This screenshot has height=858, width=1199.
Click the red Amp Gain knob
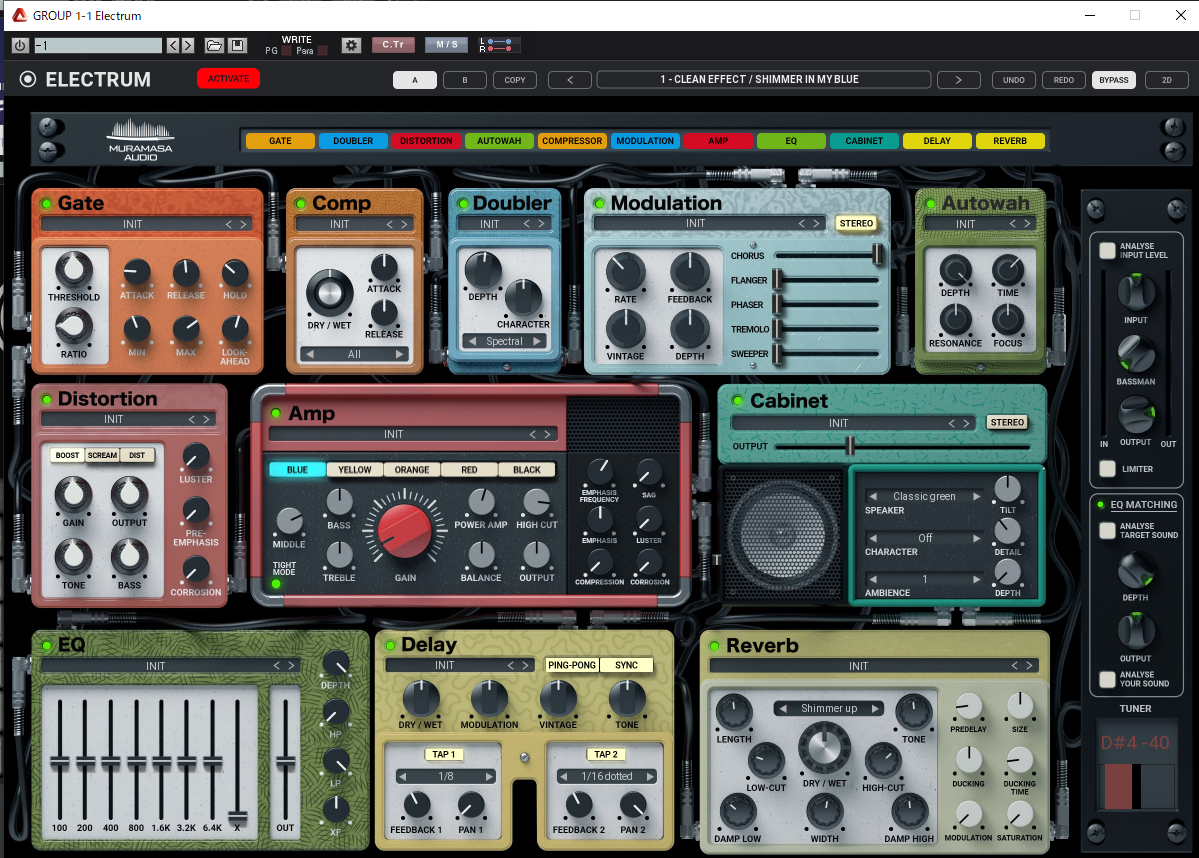pyautogui.click(x=405, y=531)
